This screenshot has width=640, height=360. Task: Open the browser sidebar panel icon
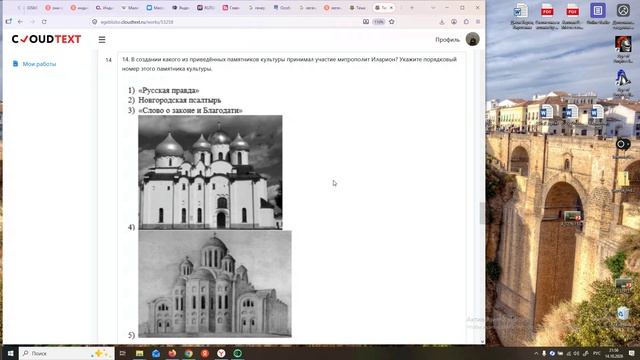[9, 22]
